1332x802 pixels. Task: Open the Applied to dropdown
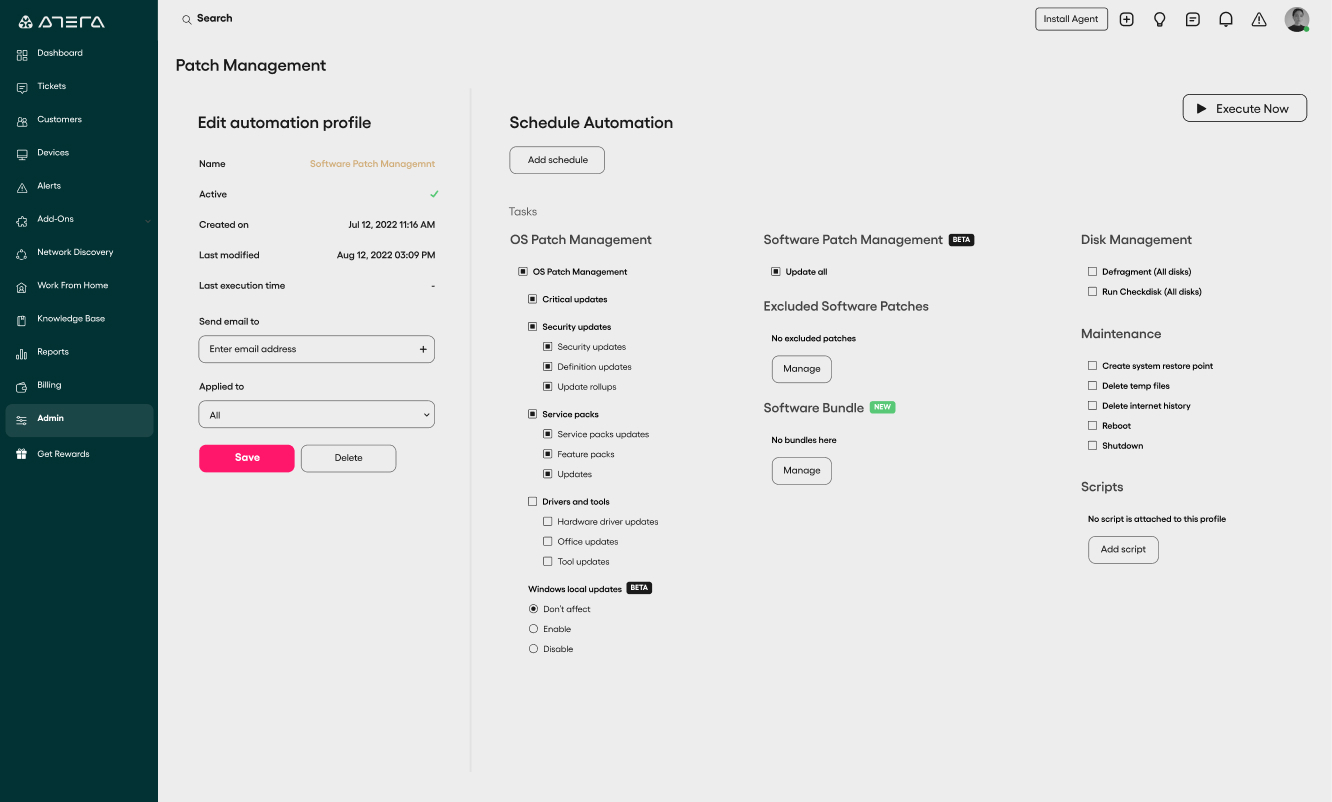(317, 414)
